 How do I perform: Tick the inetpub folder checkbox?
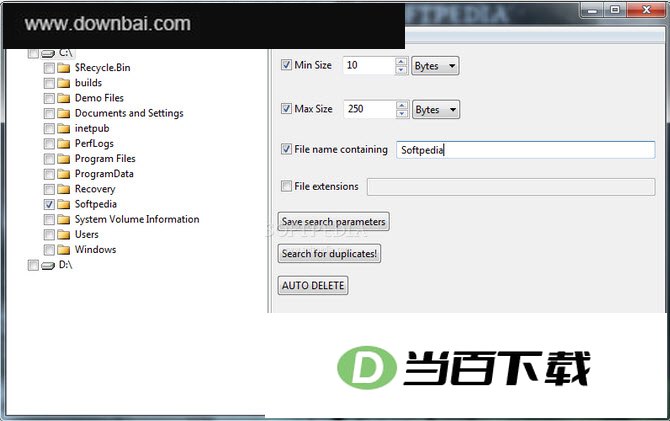[49, 129]
